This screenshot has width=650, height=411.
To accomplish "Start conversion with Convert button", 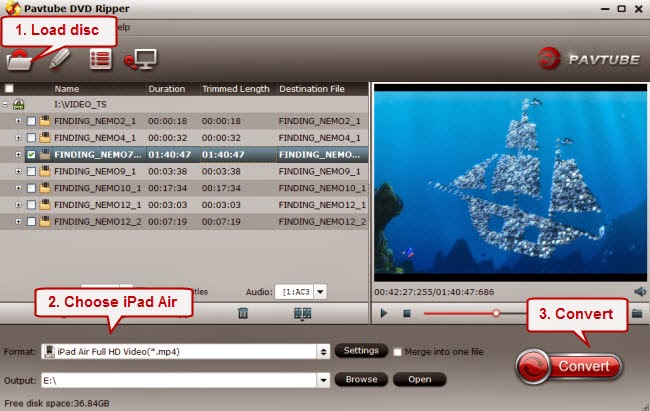I will 569,366.
